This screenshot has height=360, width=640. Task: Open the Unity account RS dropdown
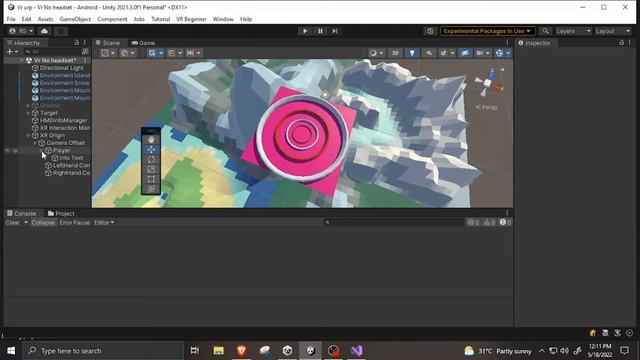click(x=21, y=31)
